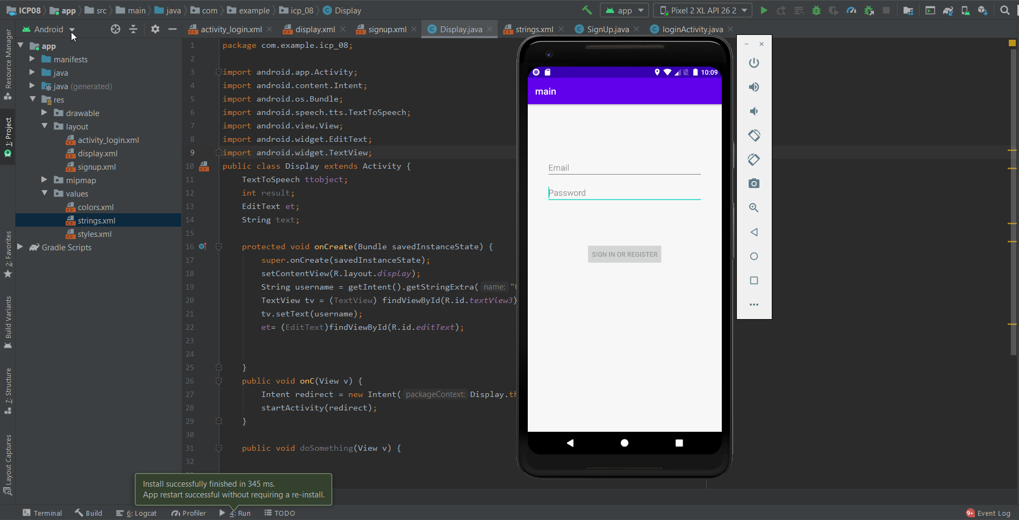Switch to strings.xml editor tab
The image size is (1019, 521).
(534, 30)
